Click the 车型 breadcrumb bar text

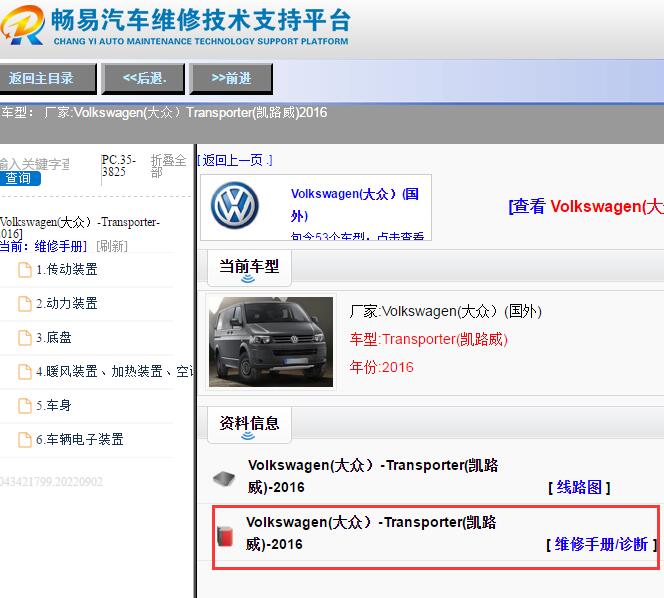[x=164, y=113]
